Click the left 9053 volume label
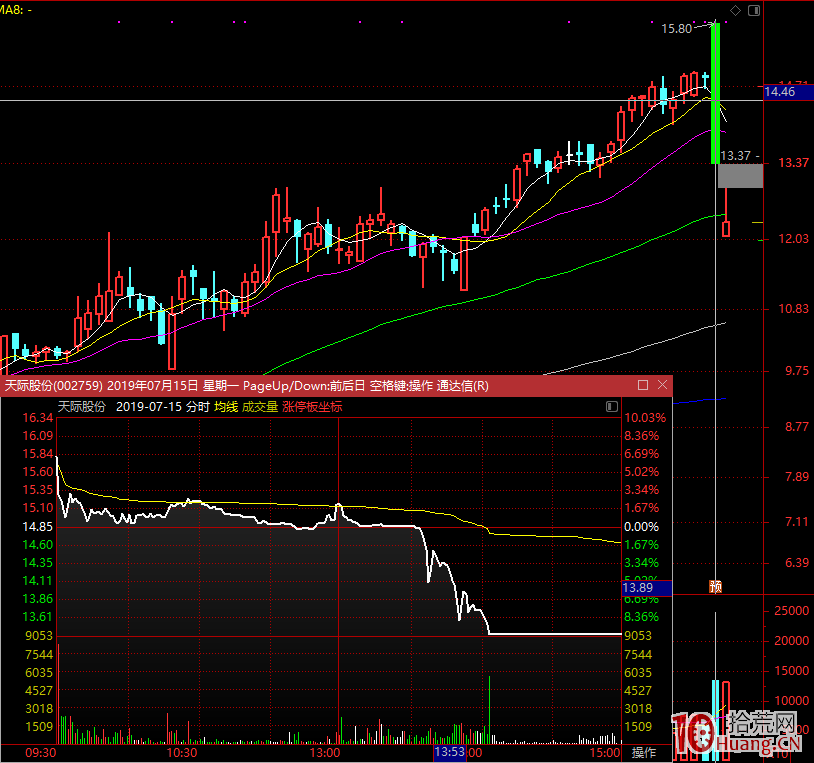This screenshot has height=763, width=814. [x=39, y=636]
